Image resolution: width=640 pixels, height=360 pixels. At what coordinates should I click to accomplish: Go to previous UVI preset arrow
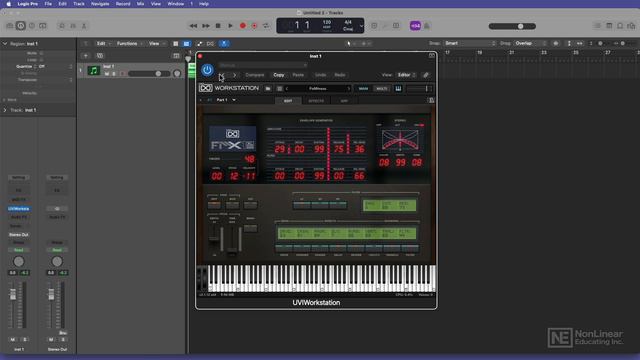pyautogui.click(x=287, y=89)
